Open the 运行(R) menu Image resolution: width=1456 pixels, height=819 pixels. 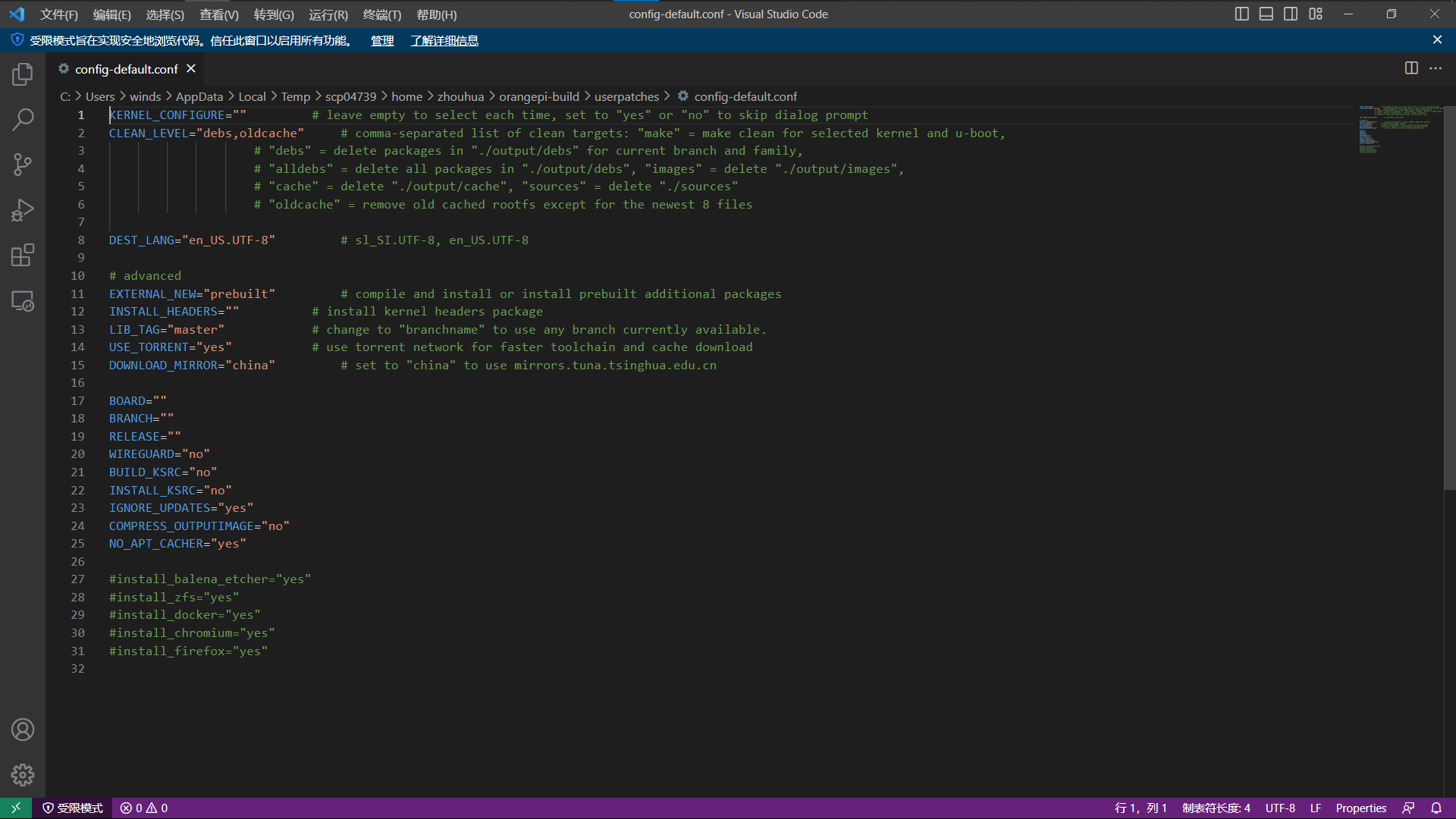pos(328,14)
